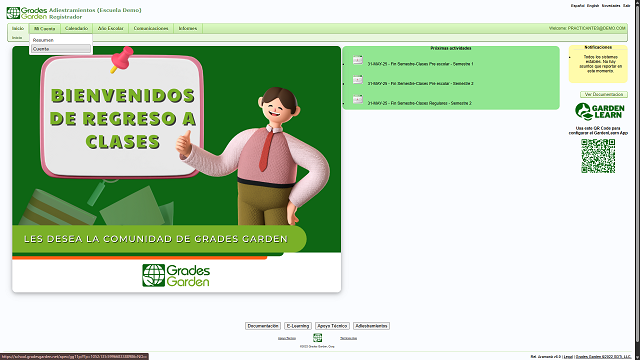This screenshot has width=640, height=360.
Task: Click the scrollbar down arrow
Action: point(637,358)
